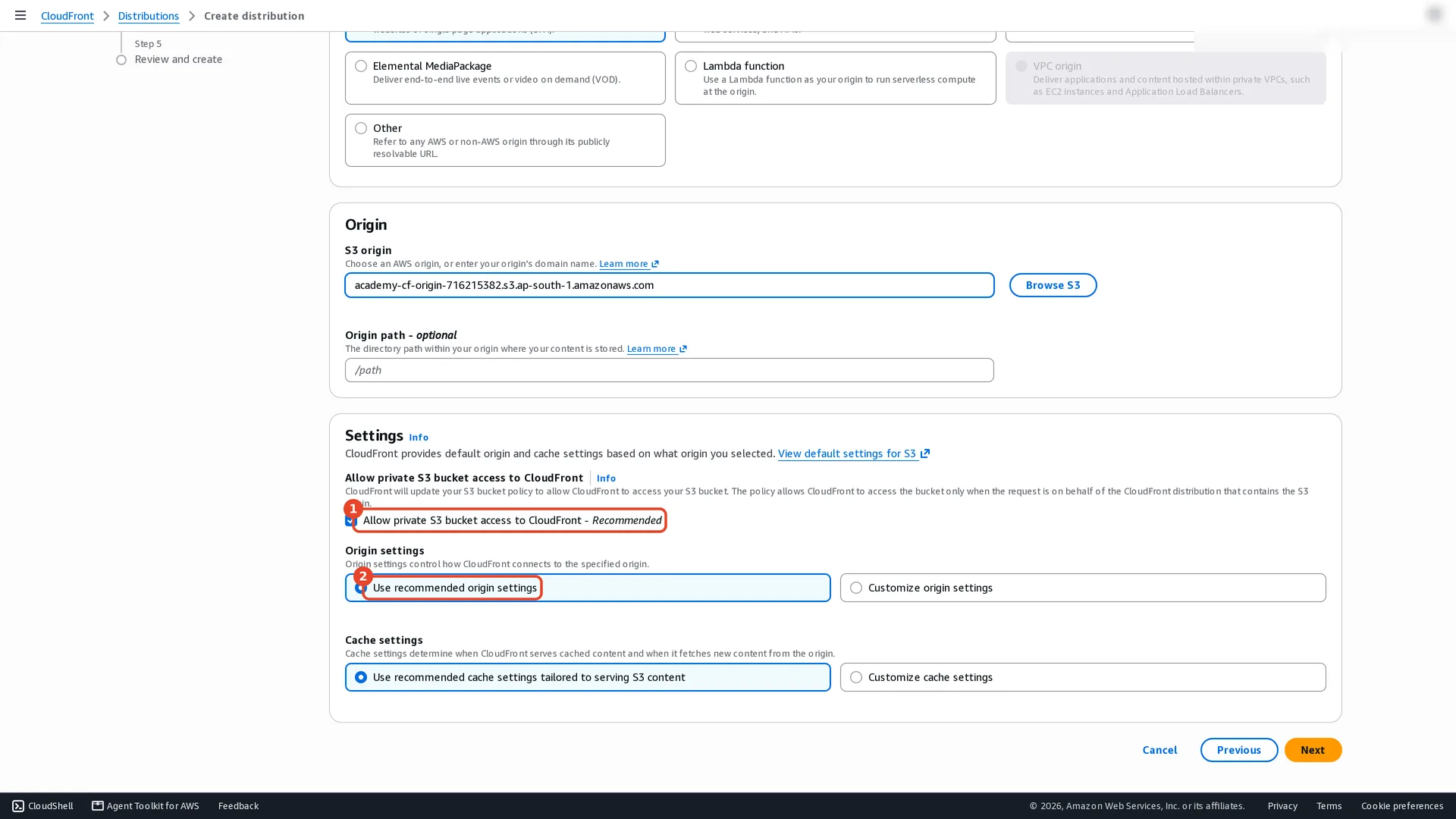Click Previous button
The width and height of the screenshot is (1456, 819).
1239,750
